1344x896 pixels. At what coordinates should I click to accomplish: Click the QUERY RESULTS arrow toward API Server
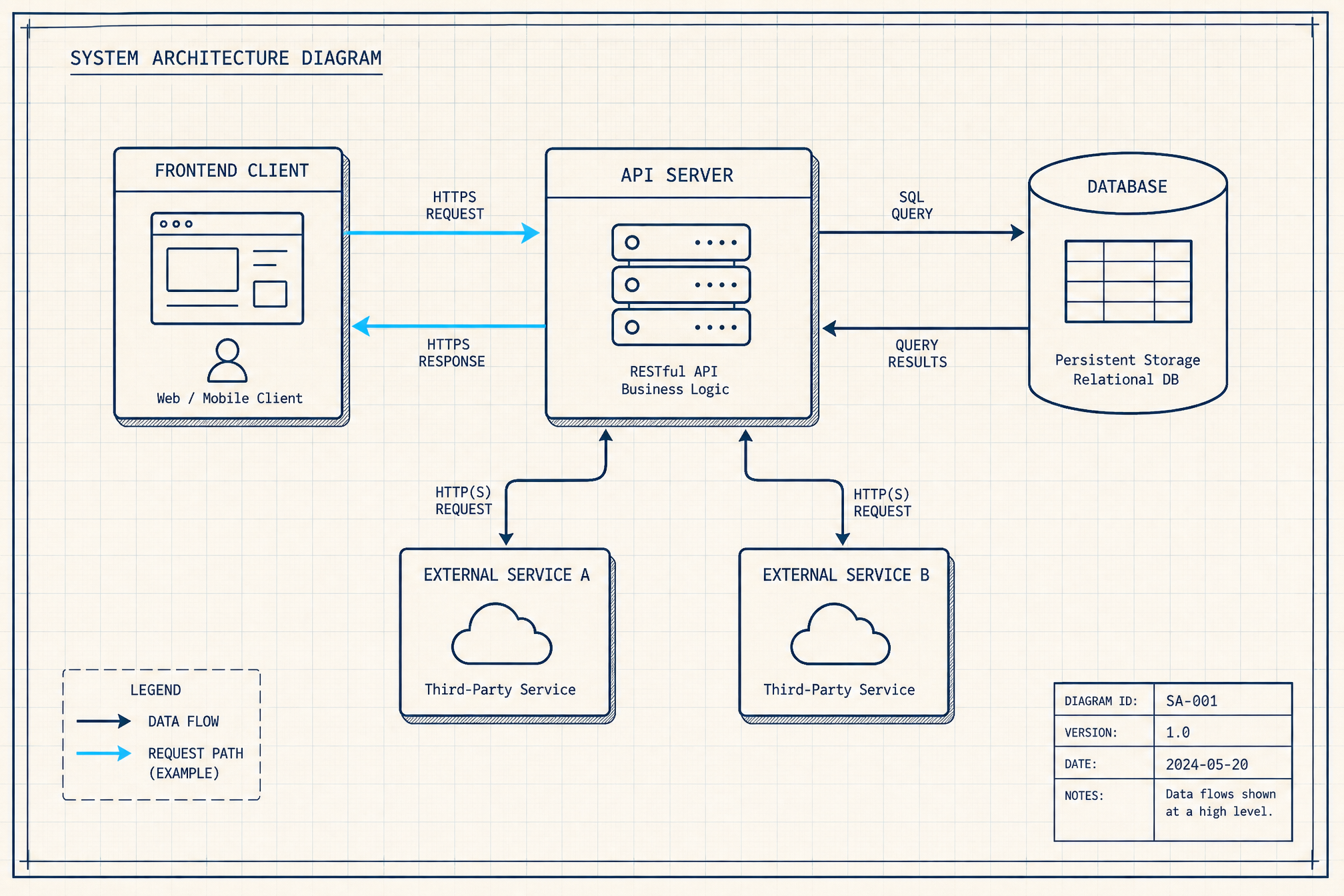tap(925, 328)
